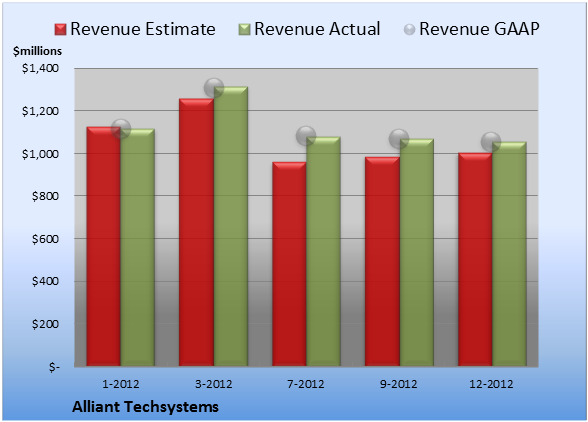Select the red estimate bar for 12-2012

[x=475, y=259]
